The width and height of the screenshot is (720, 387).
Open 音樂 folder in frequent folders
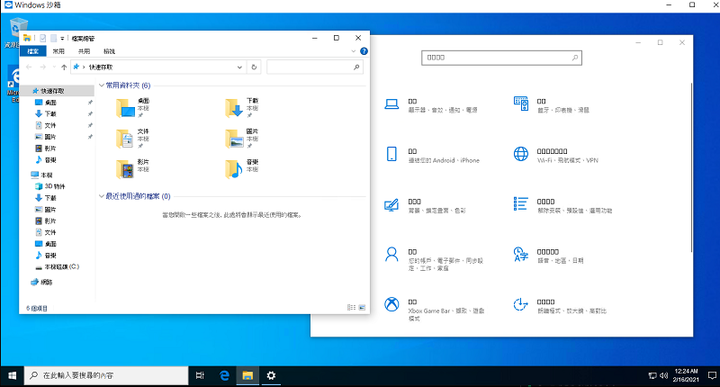pos(242,168)
